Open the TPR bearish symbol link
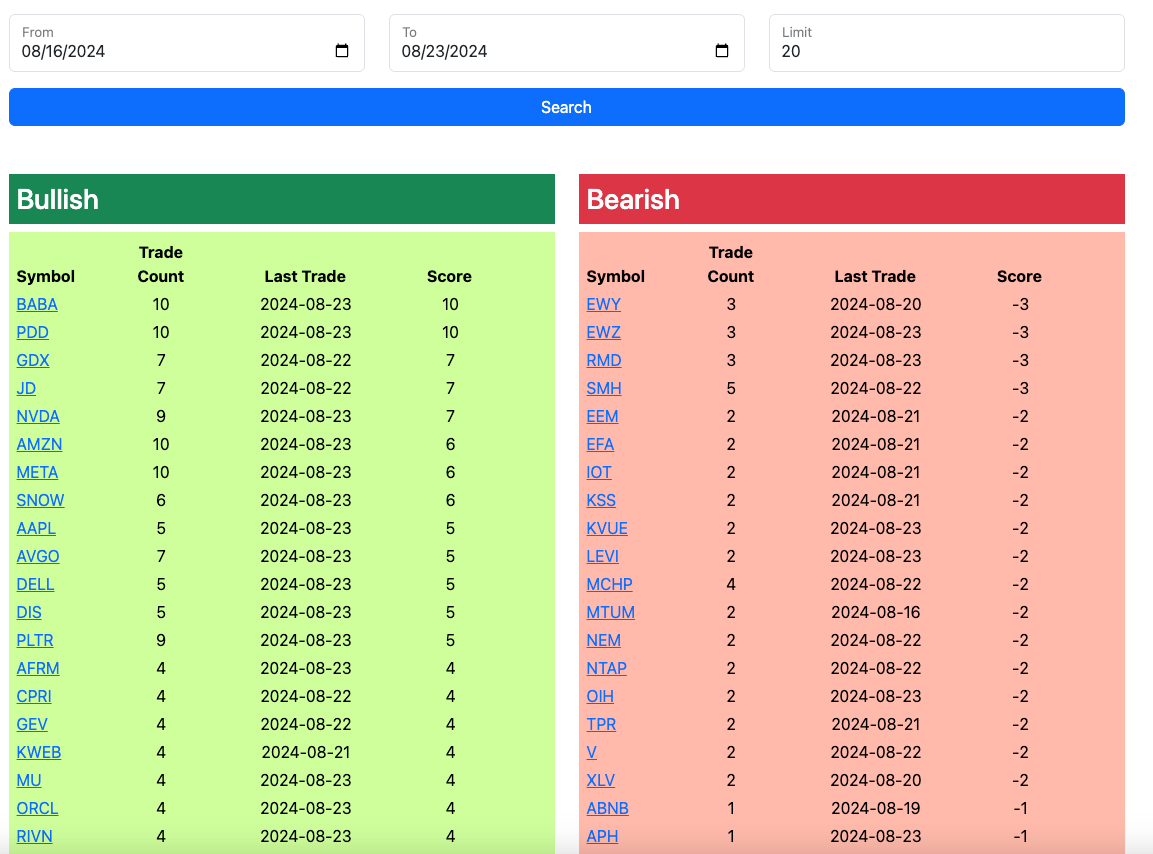Screen dimensions: 1153x854 coord(602,725)
